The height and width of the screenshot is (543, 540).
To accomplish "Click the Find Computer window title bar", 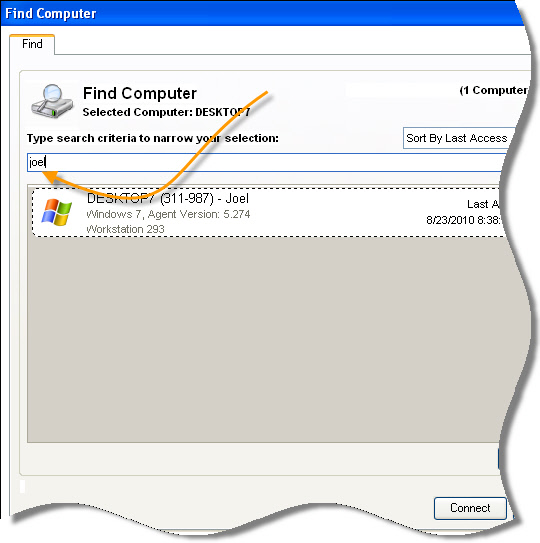I will (263, 14).
